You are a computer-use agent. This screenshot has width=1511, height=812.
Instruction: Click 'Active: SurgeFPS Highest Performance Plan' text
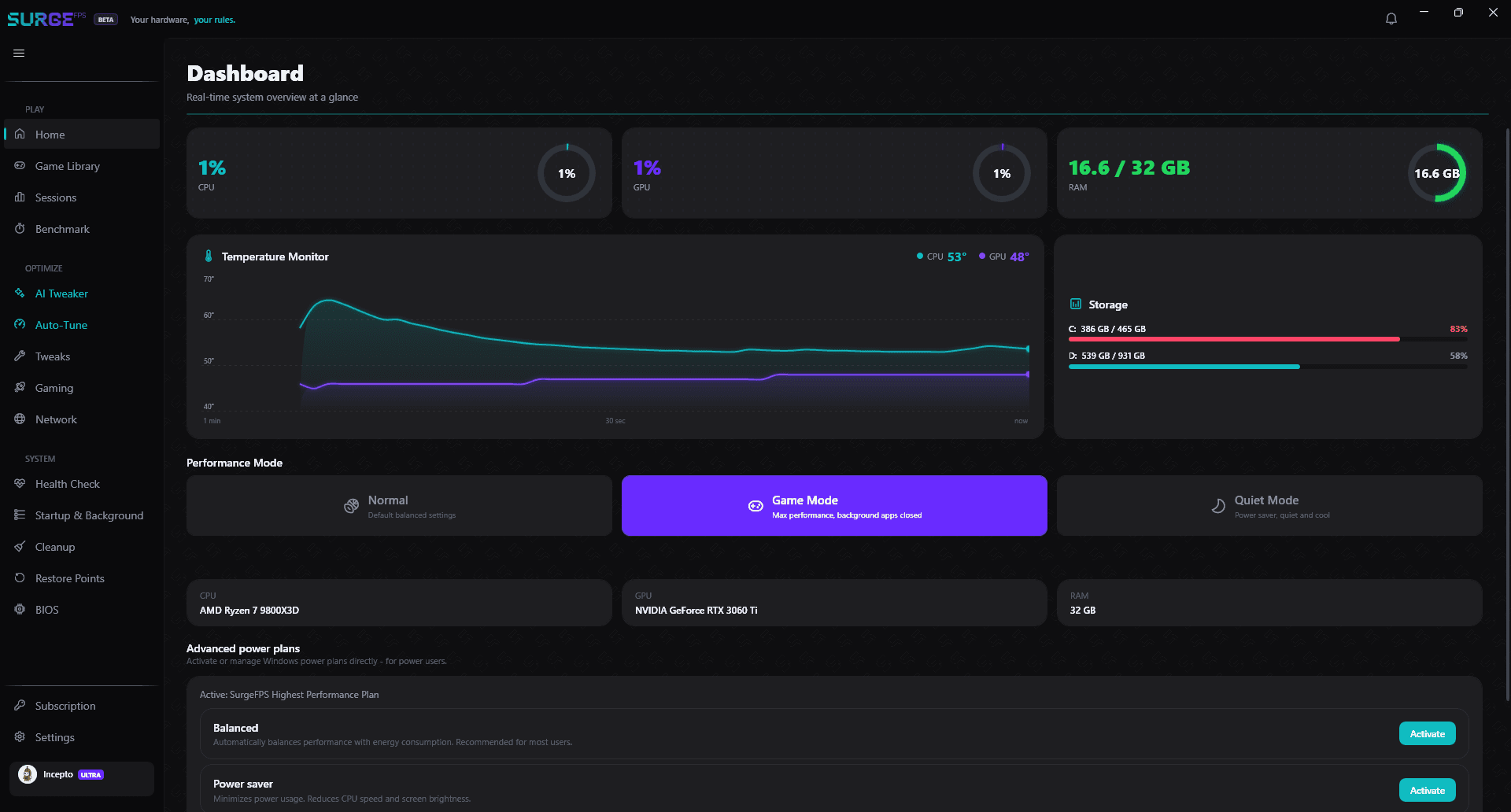(289, 695)
